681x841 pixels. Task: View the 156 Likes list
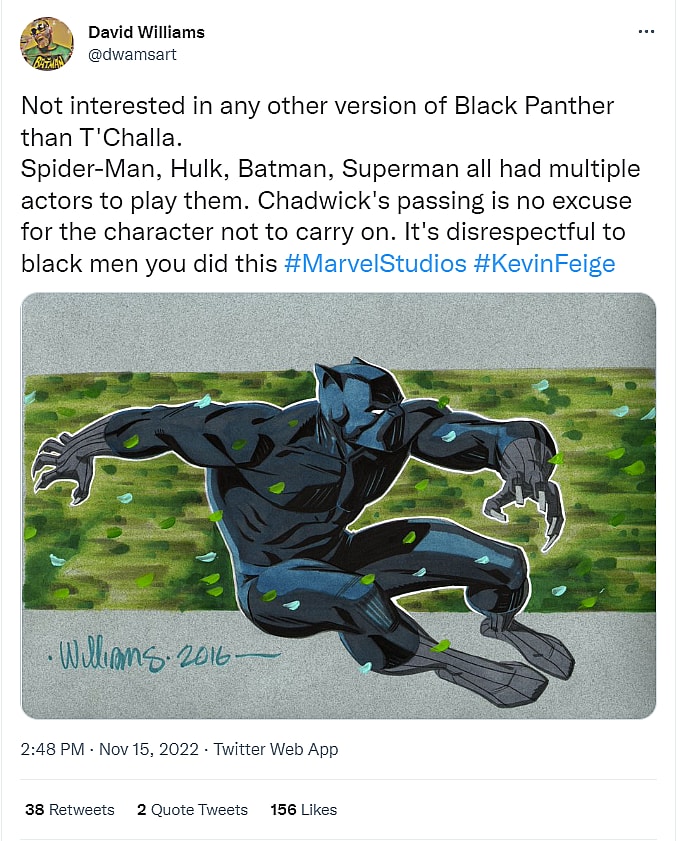[304, 809]
